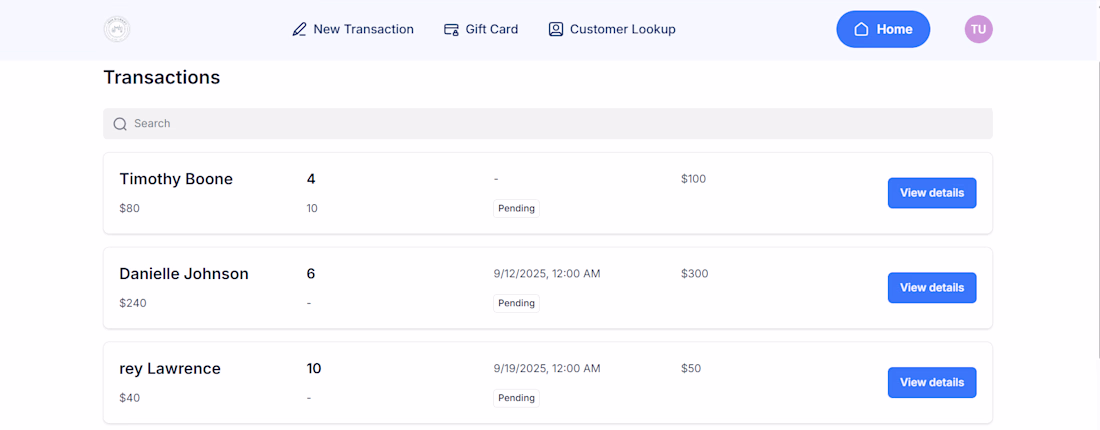Screen dimensions: 1100x430
Task: Click the store logo icon
Action: tap(117, 29)
